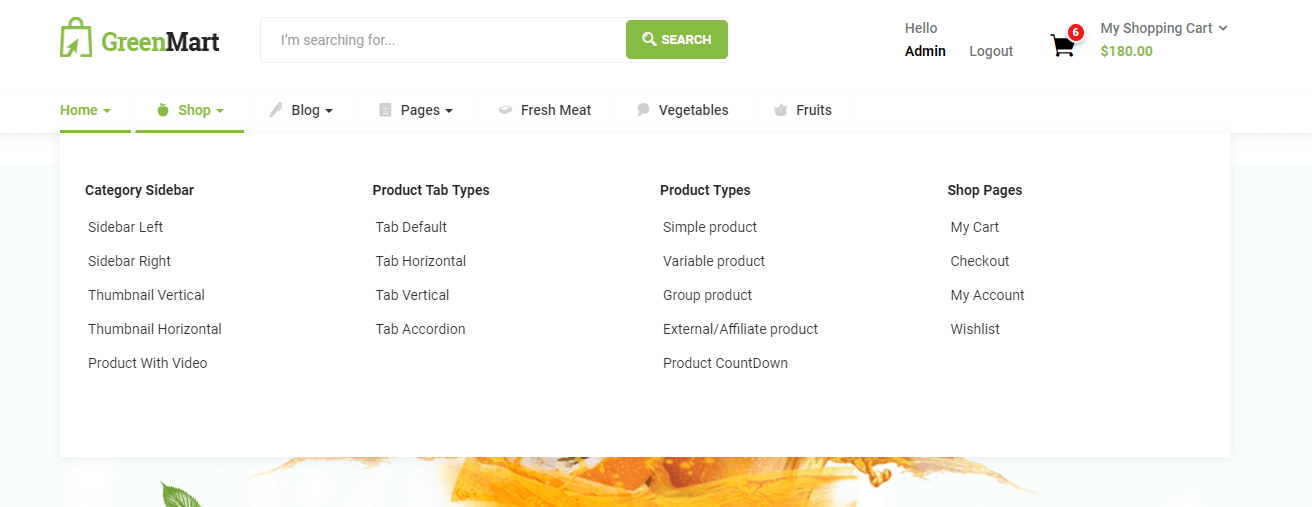Go to the Wishlist page

point(975,329)
